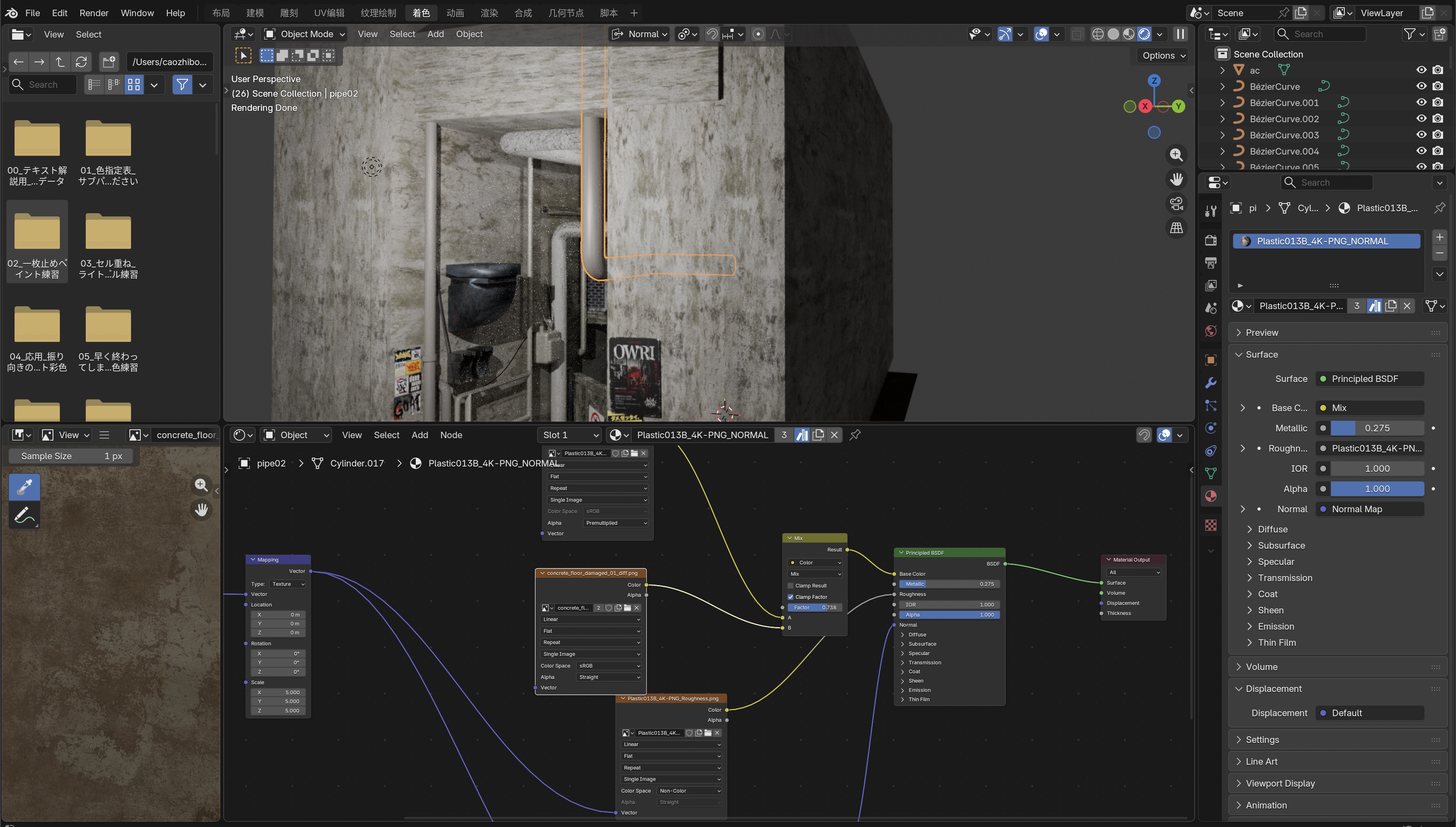Open the Object Mode dropdown
1456x827 pixels.
click(x=305, y=34)
